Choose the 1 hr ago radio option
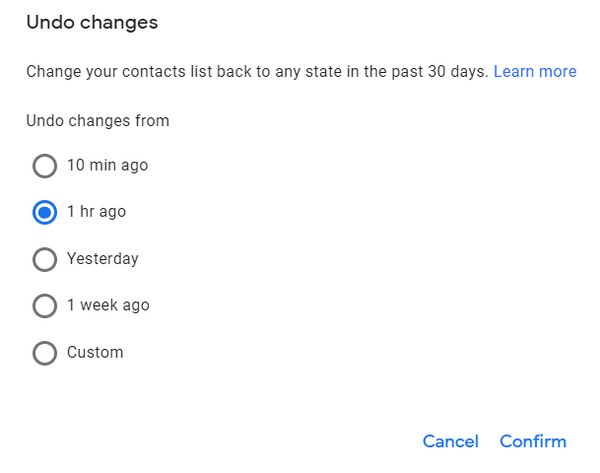The image size is (600, 473). click(x=44, y=212)
